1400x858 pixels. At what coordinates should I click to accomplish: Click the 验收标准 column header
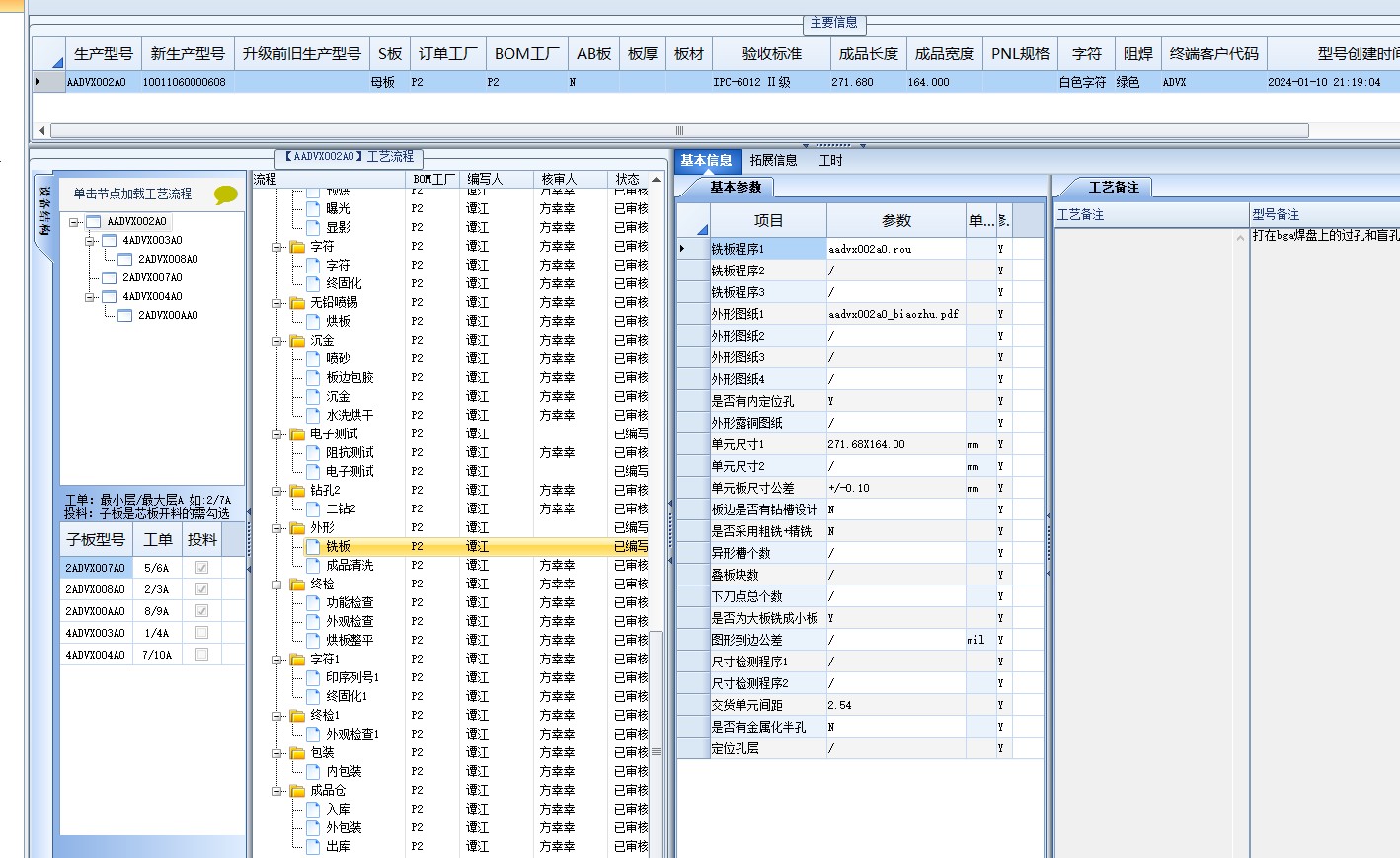[x=772, y=53]
